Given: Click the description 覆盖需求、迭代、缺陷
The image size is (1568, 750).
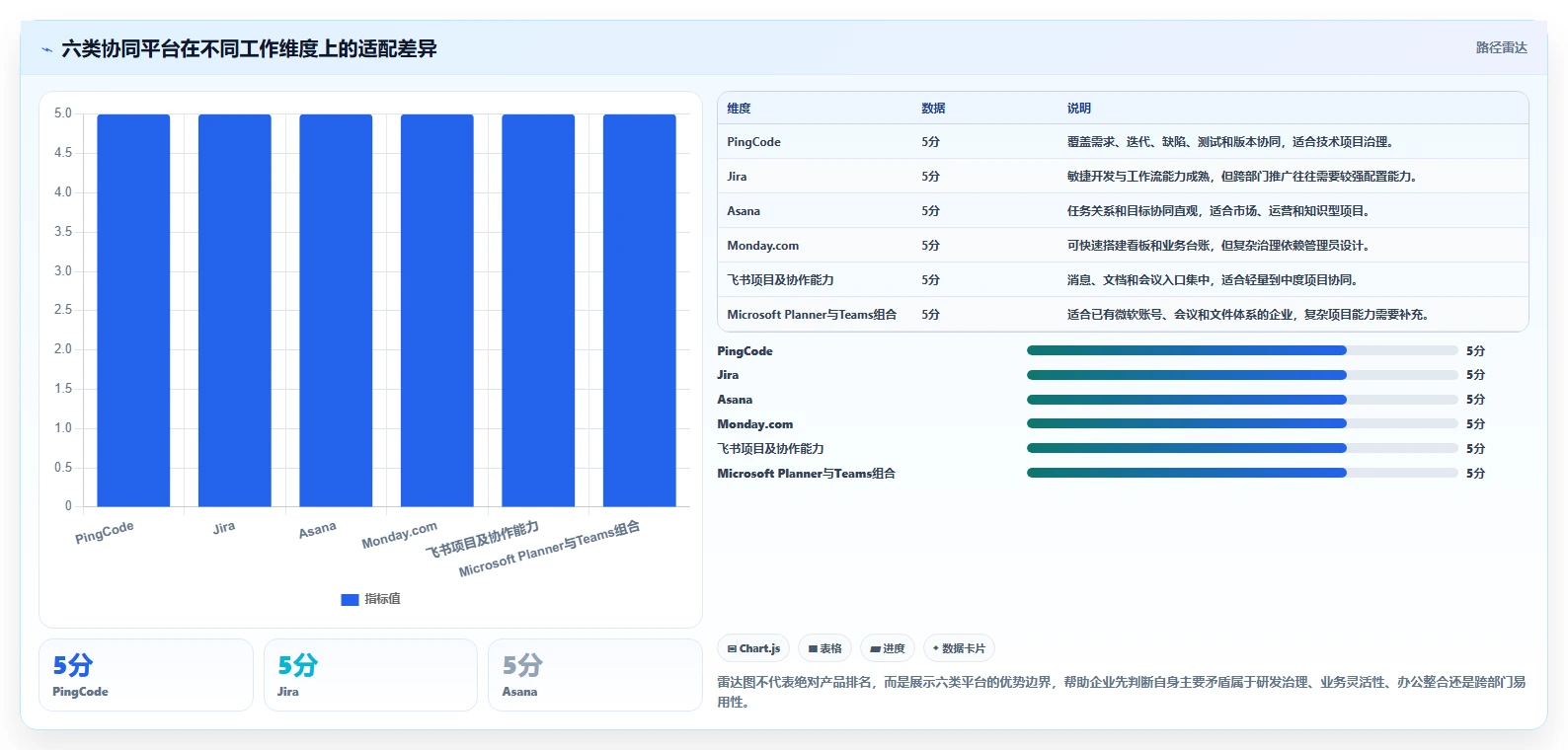Looking at the screenshot, I should pos(1230,142).
